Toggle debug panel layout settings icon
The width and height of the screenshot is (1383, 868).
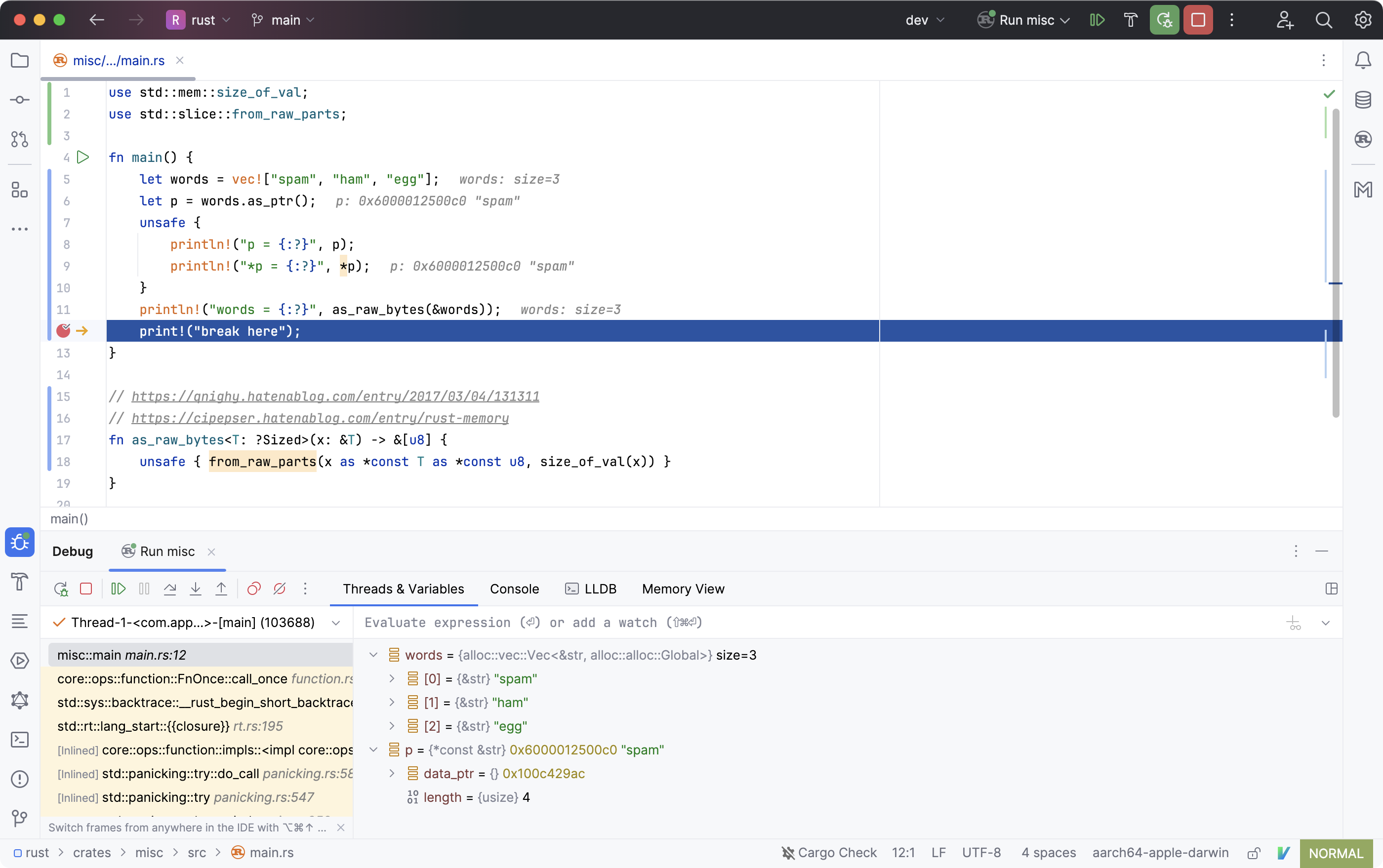(x=1331, y=589)
